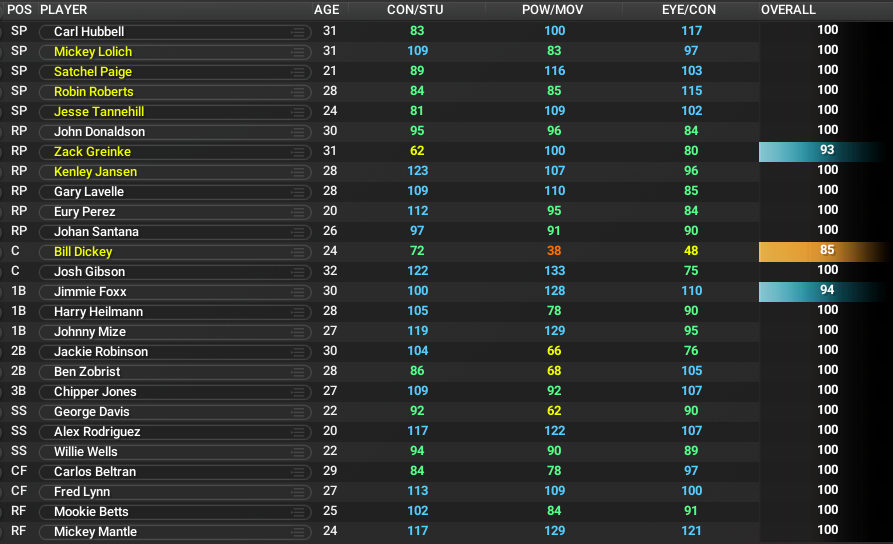
Task: Open player Chipper Jones
Action: (x=95, y=391)
